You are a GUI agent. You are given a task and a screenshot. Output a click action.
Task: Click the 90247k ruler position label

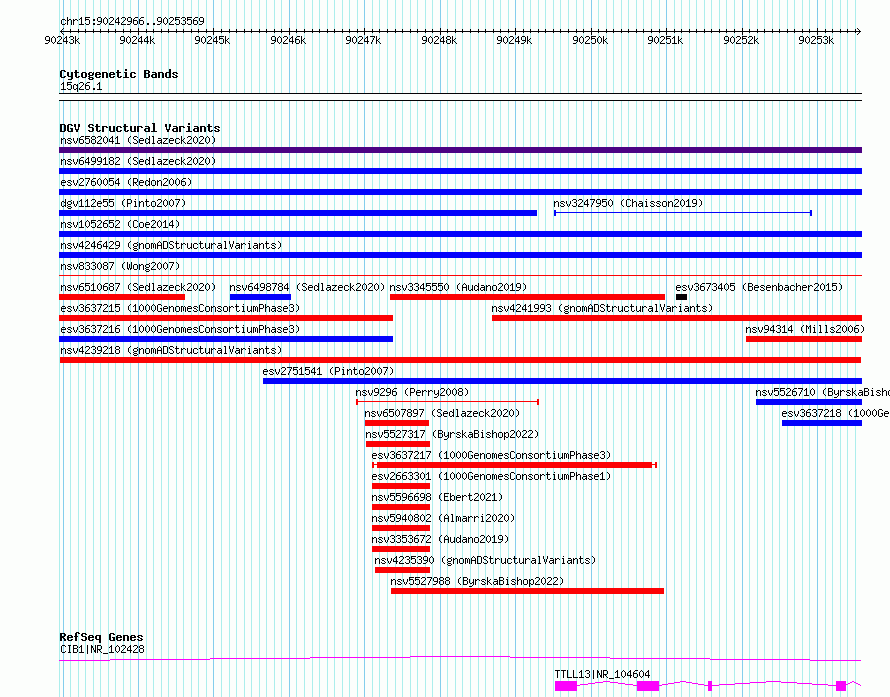pos(363,40)
